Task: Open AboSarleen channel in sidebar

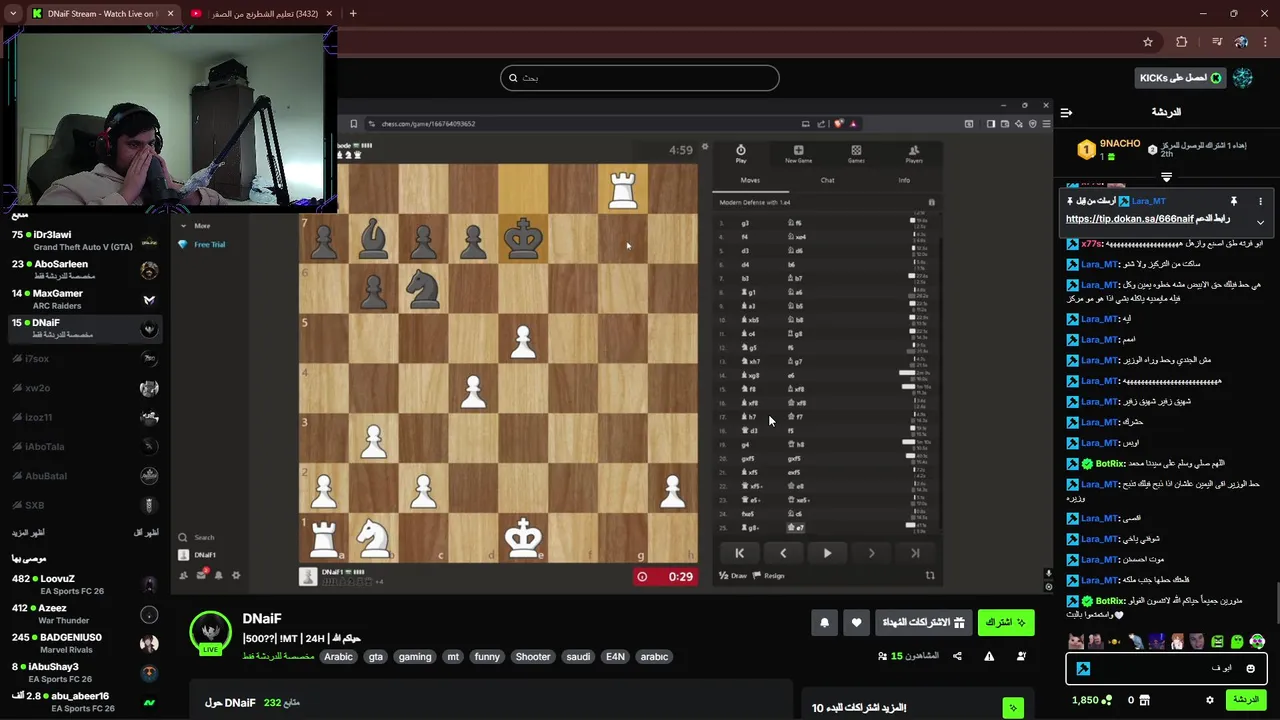Action: coord(84,270)
